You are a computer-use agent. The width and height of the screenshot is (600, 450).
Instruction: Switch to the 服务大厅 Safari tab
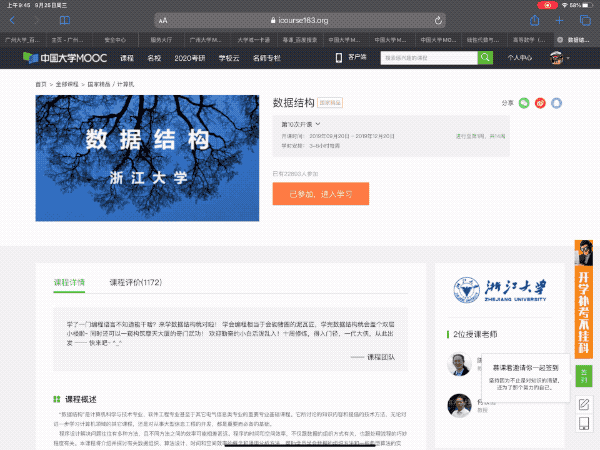click(161, 40)
